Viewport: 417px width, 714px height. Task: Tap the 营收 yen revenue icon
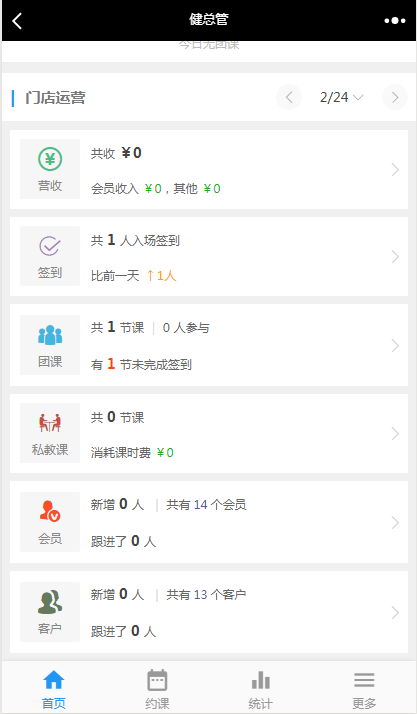[x=50, y=159]
